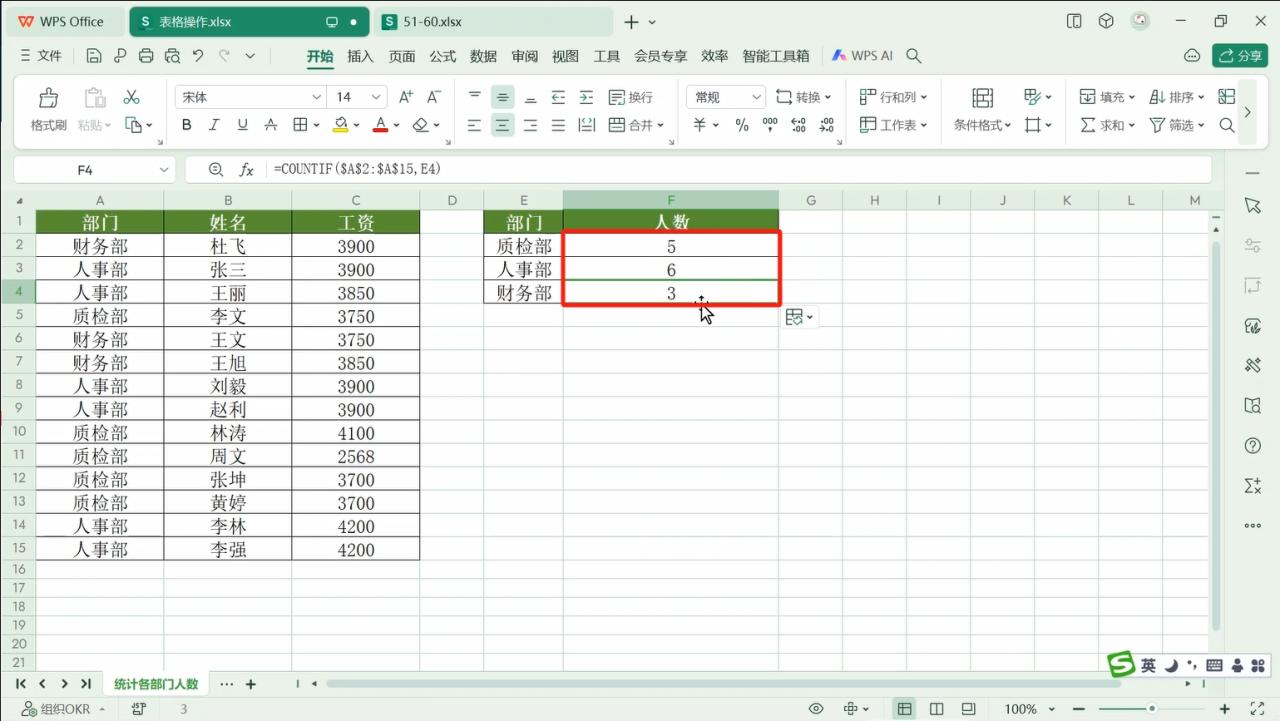
Task: Select the Format Painter (格式刷) tool
Action: click(48, 110)
